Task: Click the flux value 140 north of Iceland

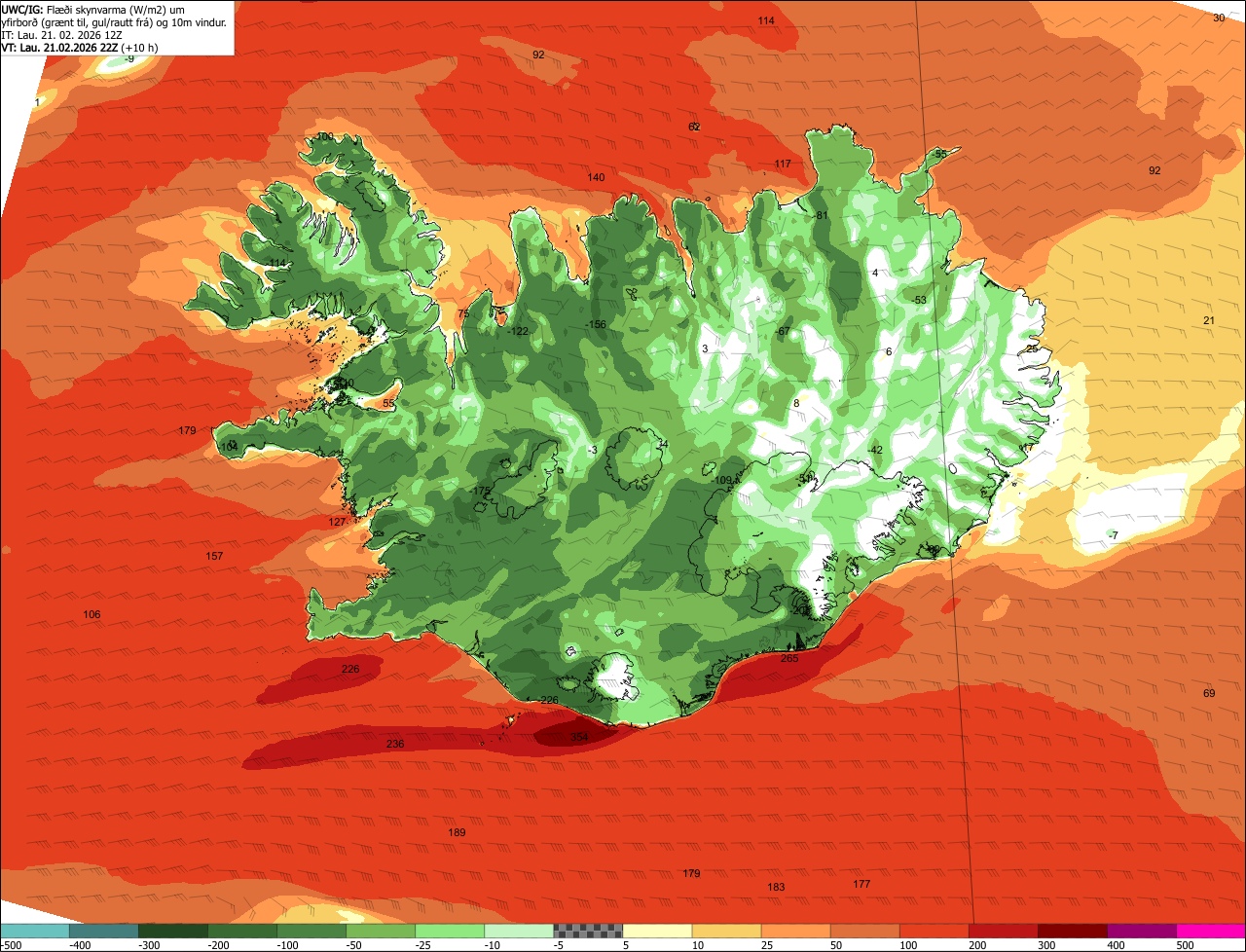Action: [x=596, y=177]
